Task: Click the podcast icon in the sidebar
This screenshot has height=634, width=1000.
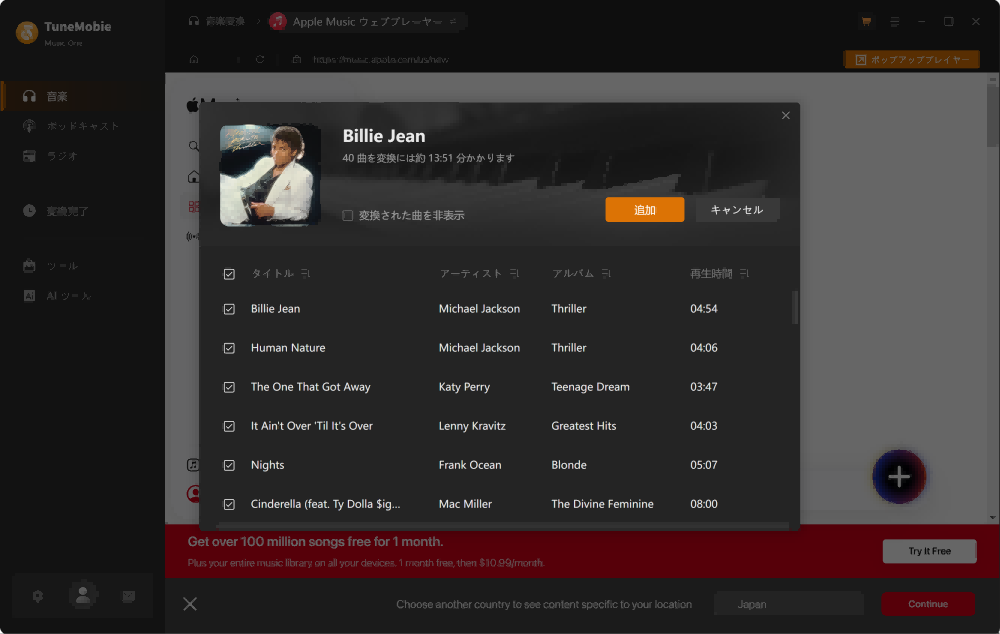Action: pos(29,126)
